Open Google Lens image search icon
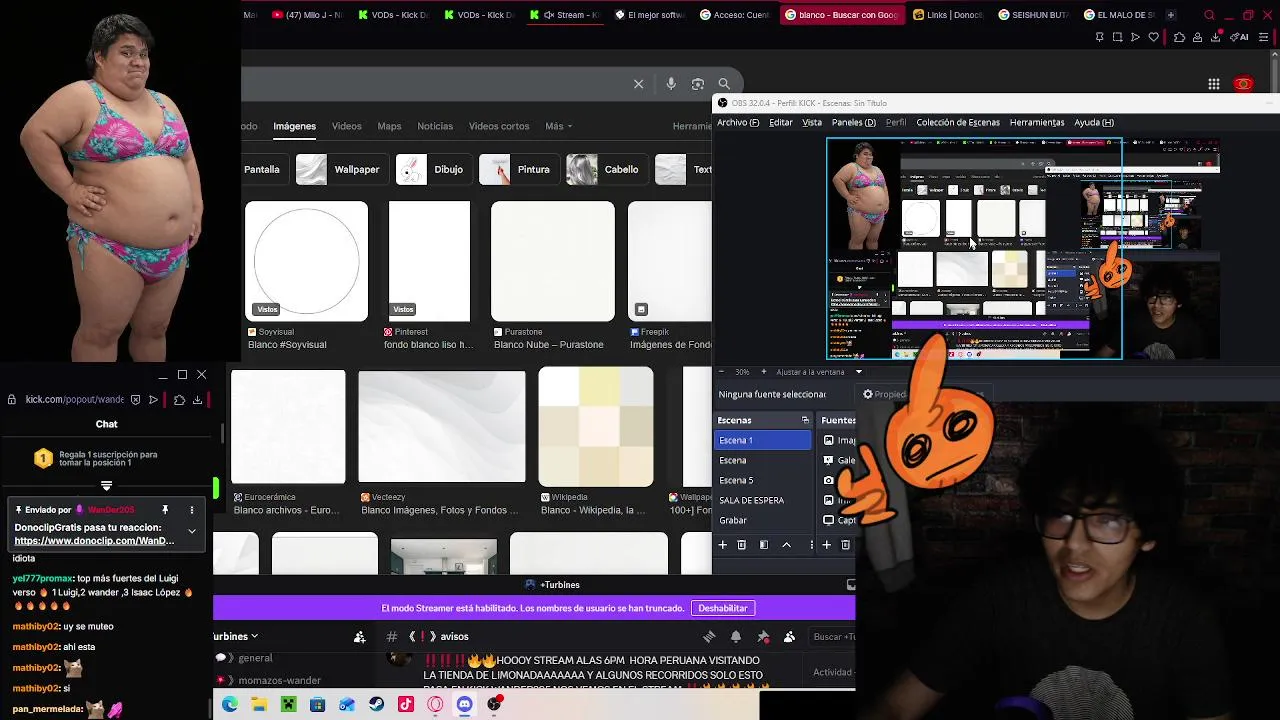The image size is (1280, 720). 698,84
